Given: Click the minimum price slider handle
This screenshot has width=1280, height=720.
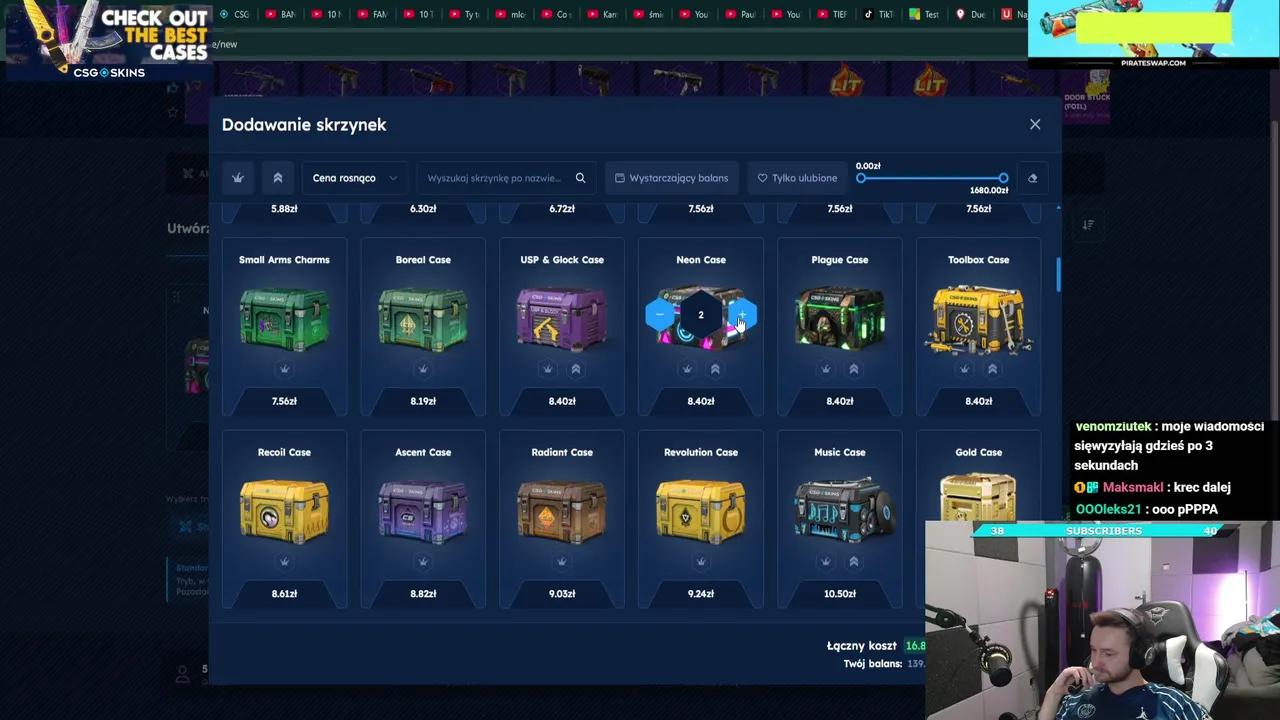Looking at the screenshot, I should (x=861, y=178).
